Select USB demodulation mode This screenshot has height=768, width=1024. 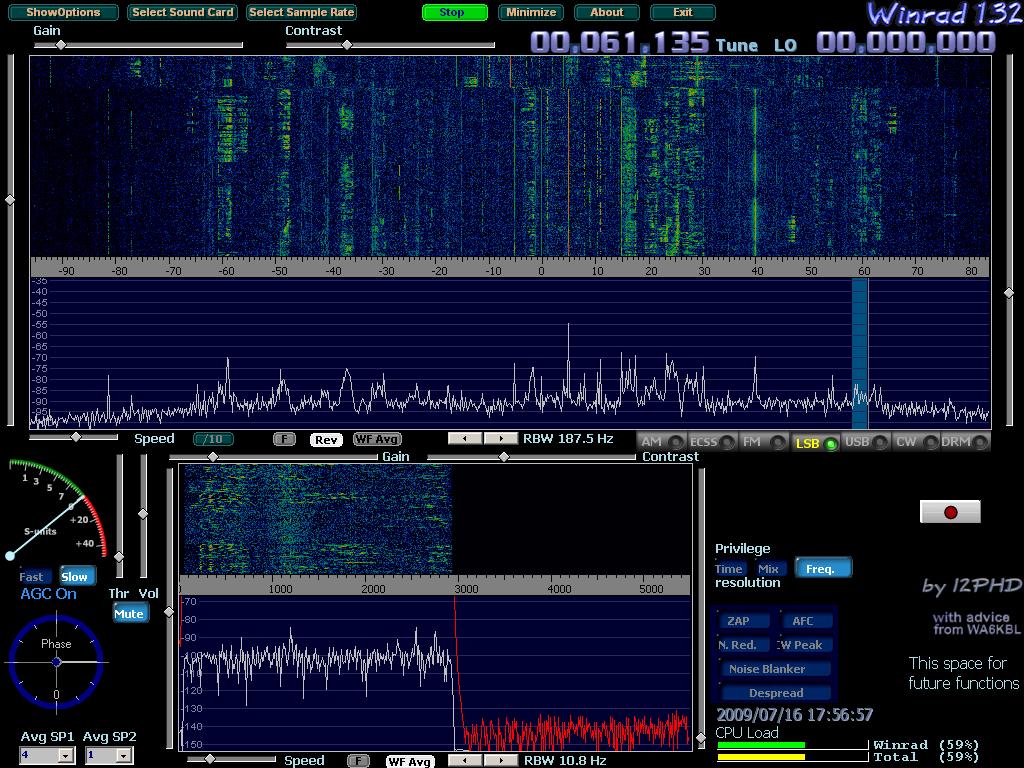(865, 442)
